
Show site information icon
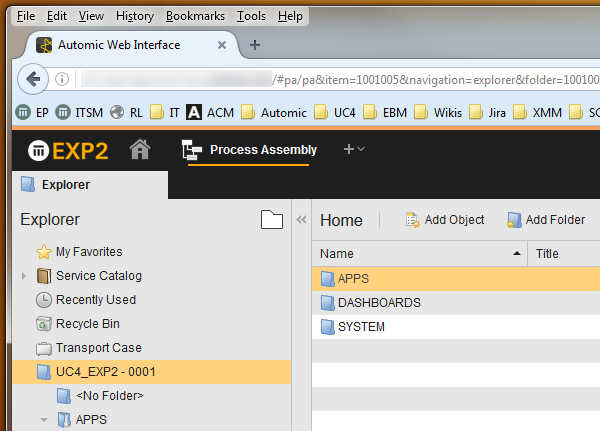[x=62, y=79]
